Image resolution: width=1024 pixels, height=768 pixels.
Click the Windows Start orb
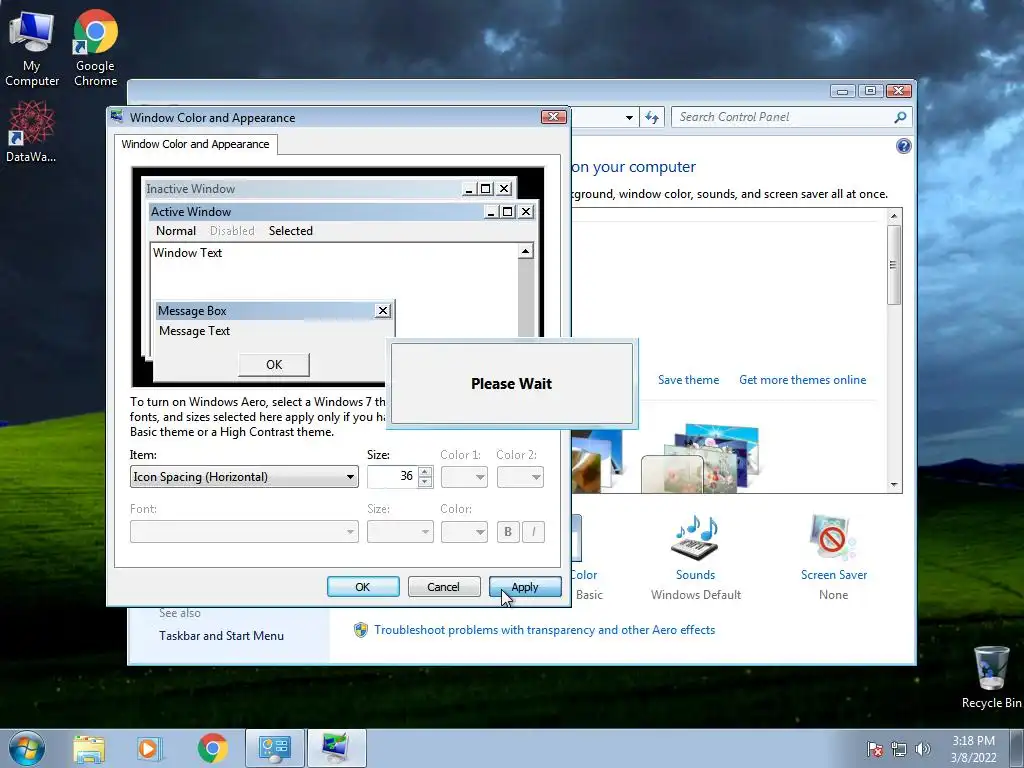pyautogui.click(x=27, y=748)
